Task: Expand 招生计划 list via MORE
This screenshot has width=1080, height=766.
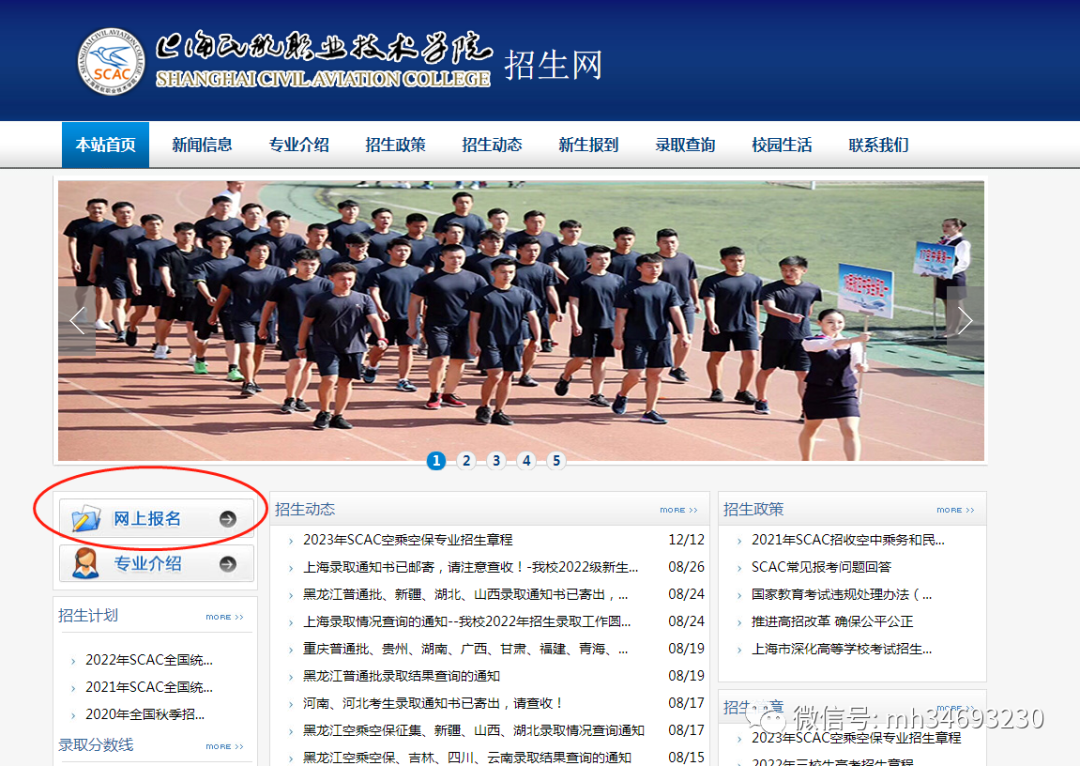Action: pos(223,617)
